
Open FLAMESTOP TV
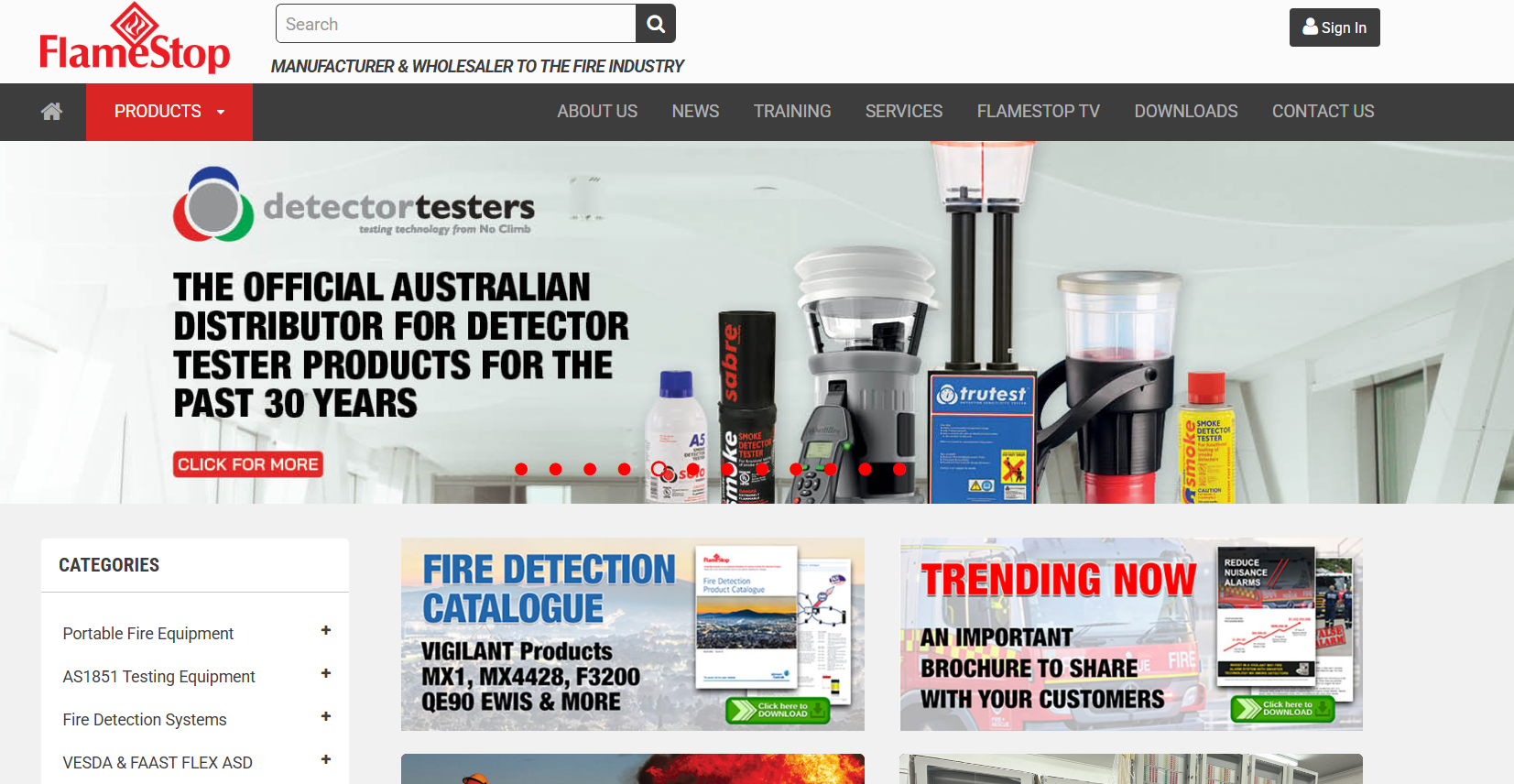tap(1039, 112)
